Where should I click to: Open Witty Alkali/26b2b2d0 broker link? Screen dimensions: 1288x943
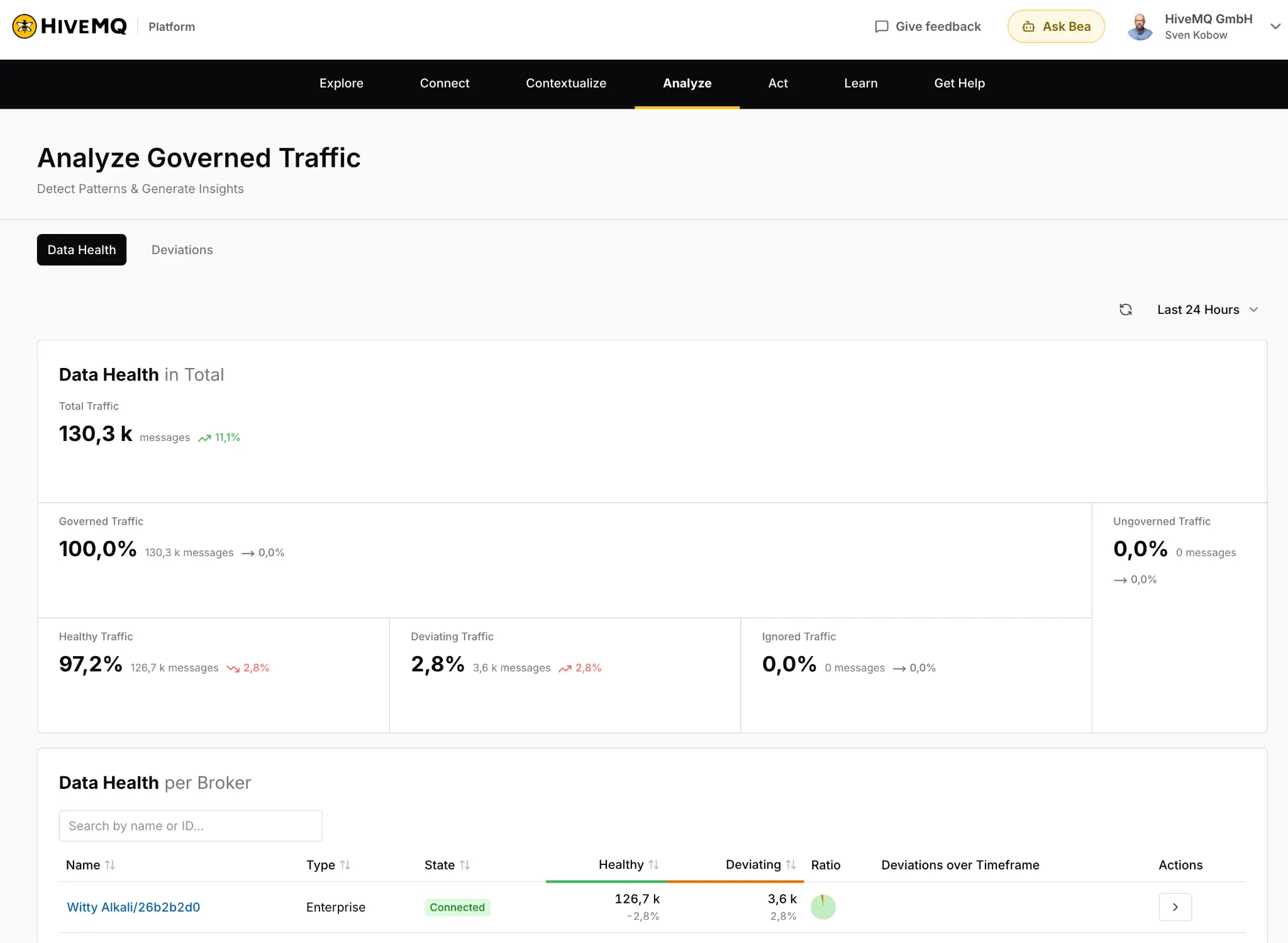[133, 907]
